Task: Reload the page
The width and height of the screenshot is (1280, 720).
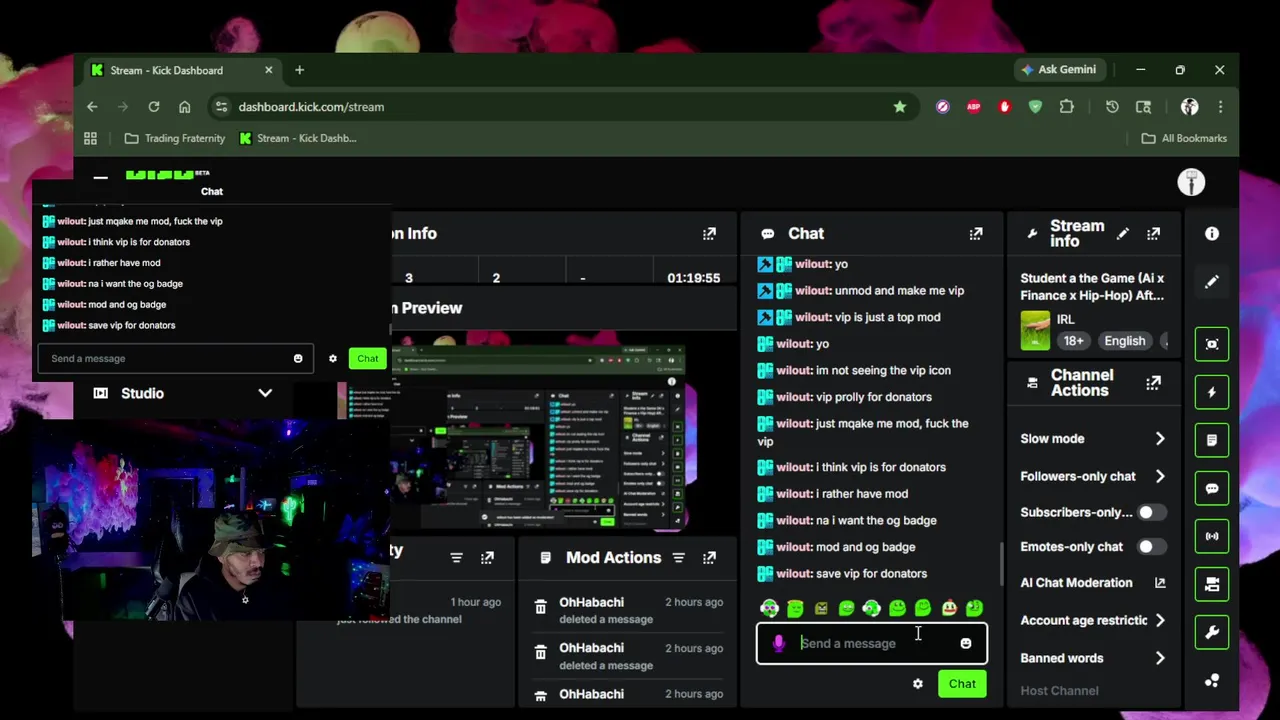Action: coord(154,107)
